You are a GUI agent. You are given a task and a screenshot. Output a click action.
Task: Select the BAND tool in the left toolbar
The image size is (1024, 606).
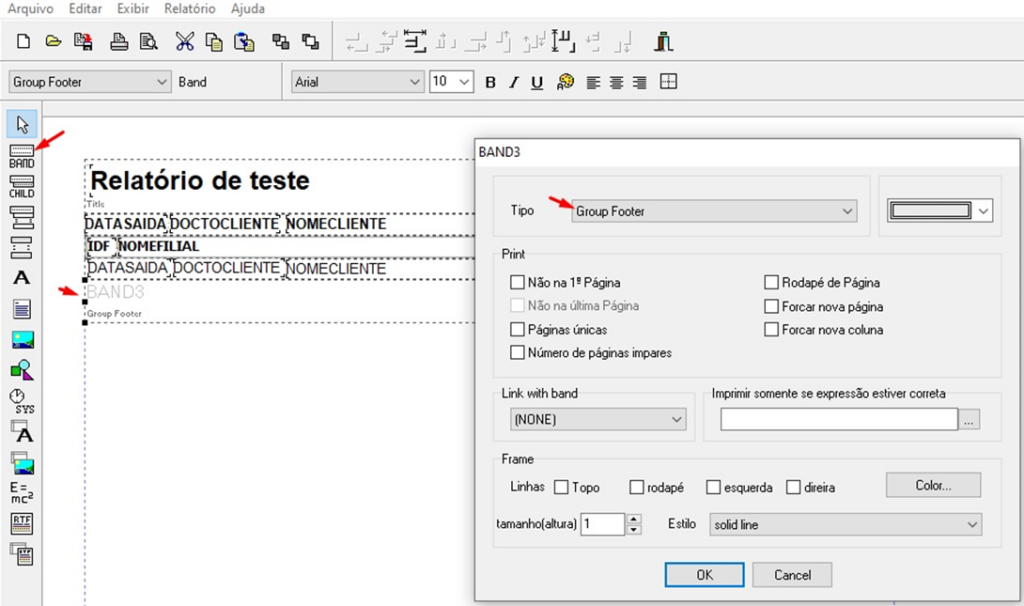click(21, 156)
